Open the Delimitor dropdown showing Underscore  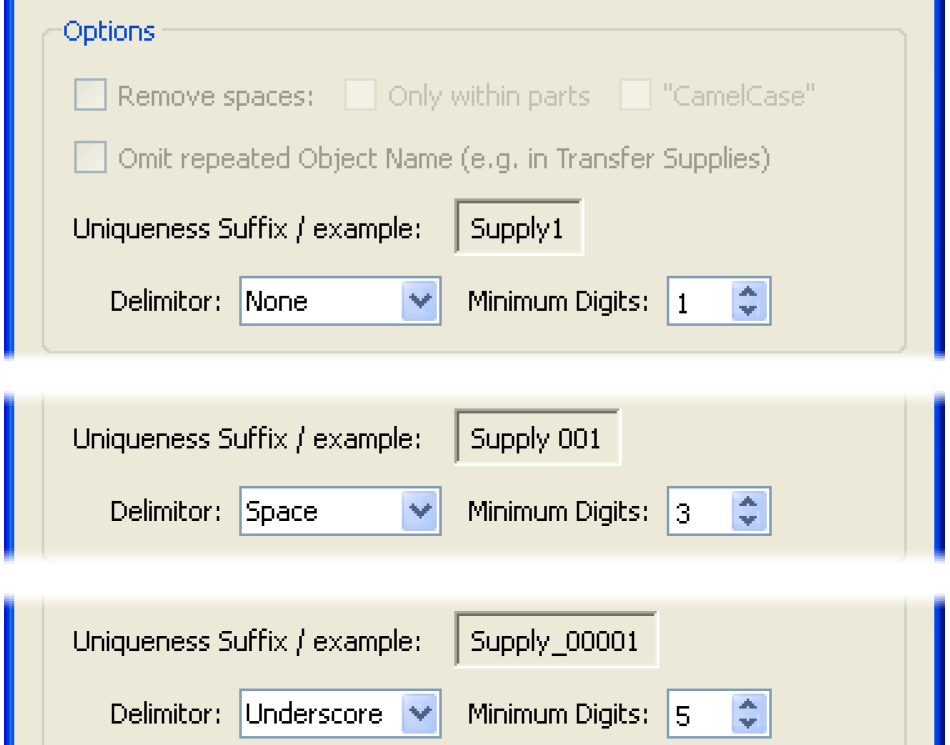(421, 714)
